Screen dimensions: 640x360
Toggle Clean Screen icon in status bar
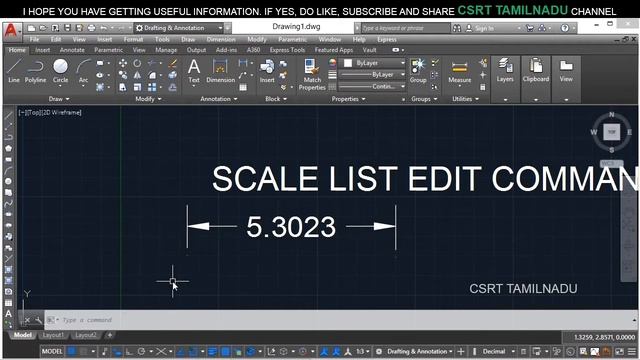click(x=620, y=351)
